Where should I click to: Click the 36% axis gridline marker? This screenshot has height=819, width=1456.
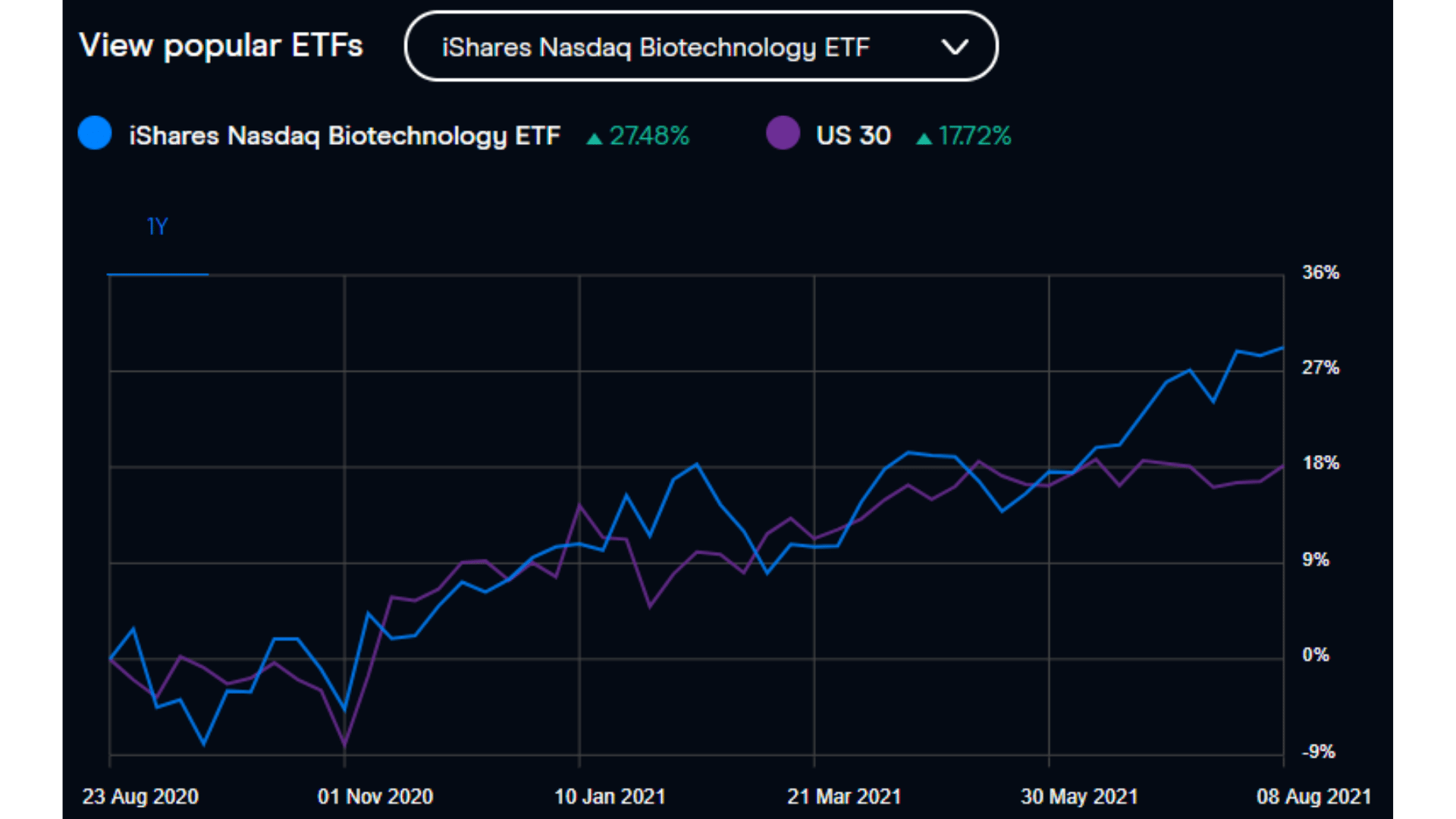tap(1323, 273)
